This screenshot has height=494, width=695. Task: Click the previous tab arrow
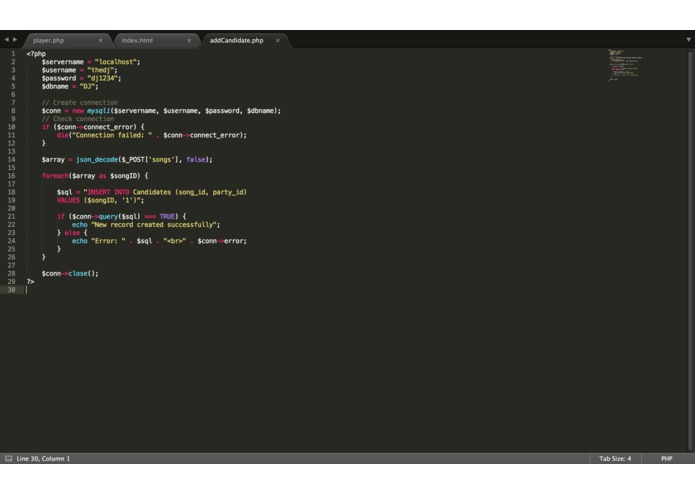6,40
